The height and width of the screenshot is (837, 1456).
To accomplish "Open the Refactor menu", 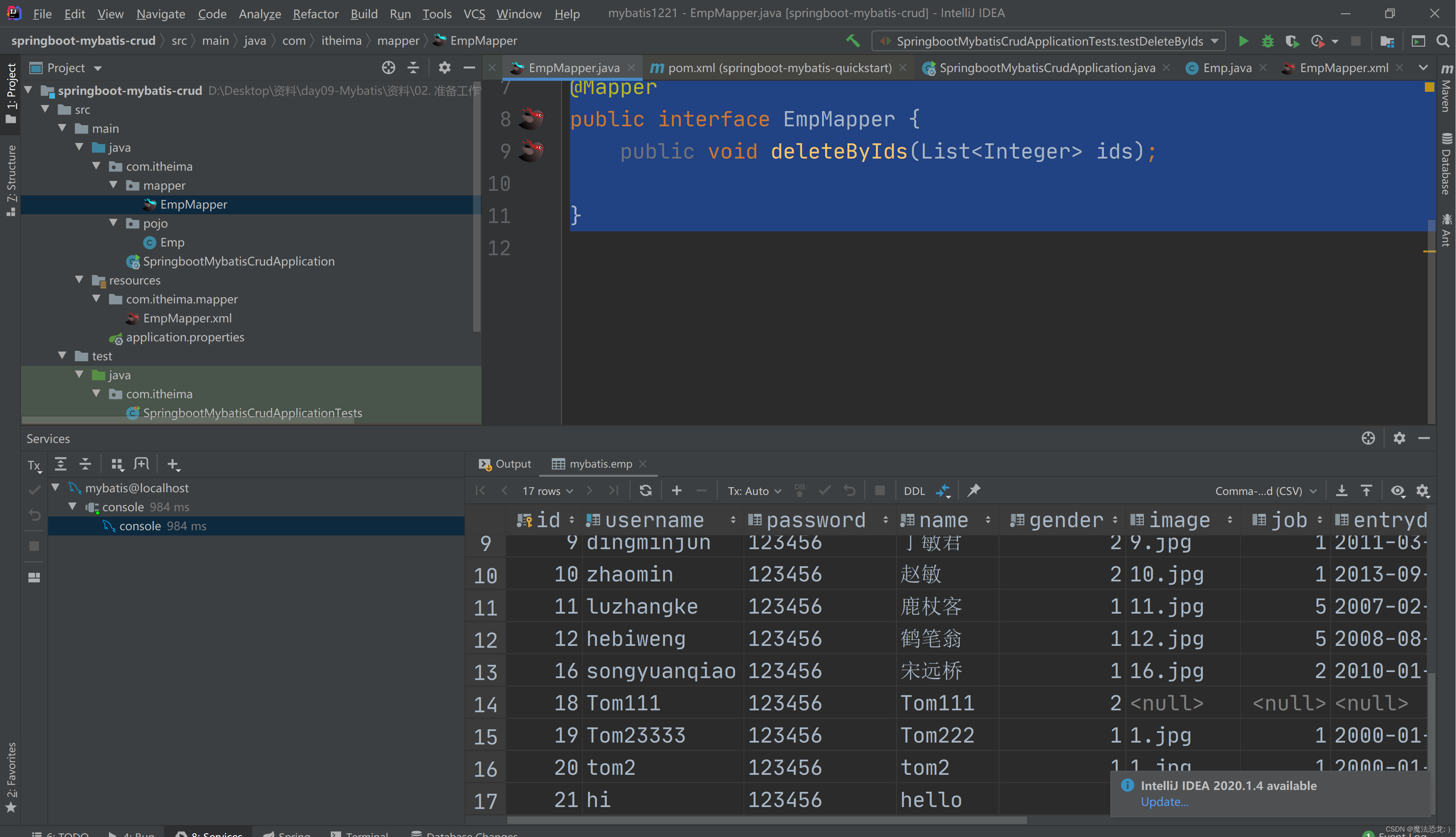I will coord(315,13).
